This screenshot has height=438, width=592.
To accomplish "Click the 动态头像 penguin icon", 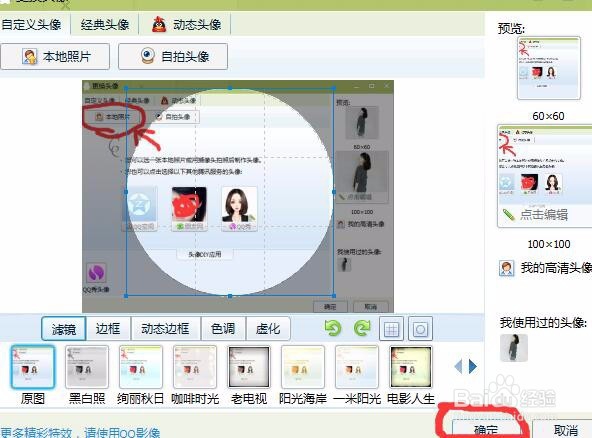I will [159, 25].
